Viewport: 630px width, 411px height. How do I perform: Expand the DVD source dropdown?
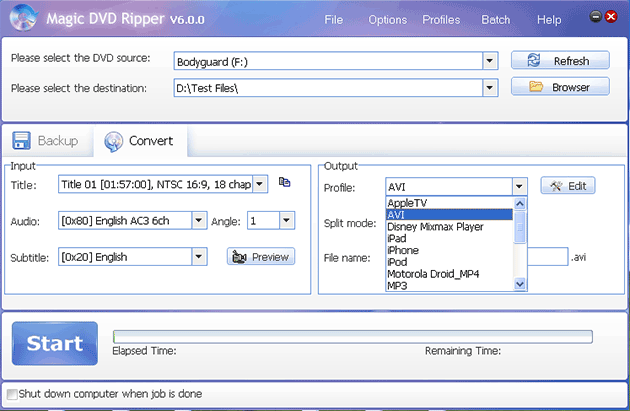coord(489,61)
